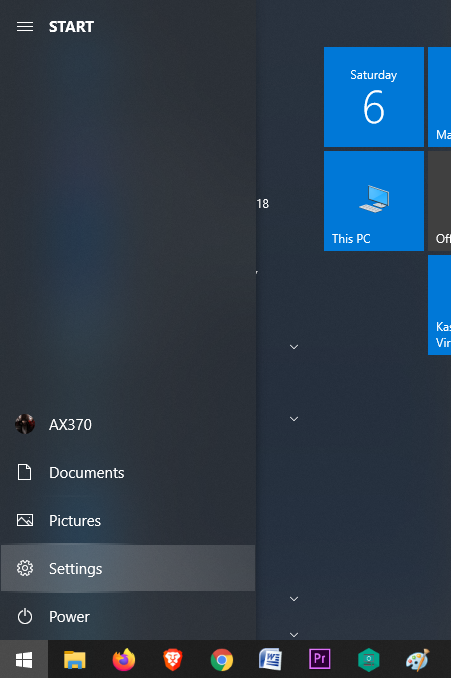Open the This PC tile
This screenshot has height=678, width=451.
tap(374, 201)
